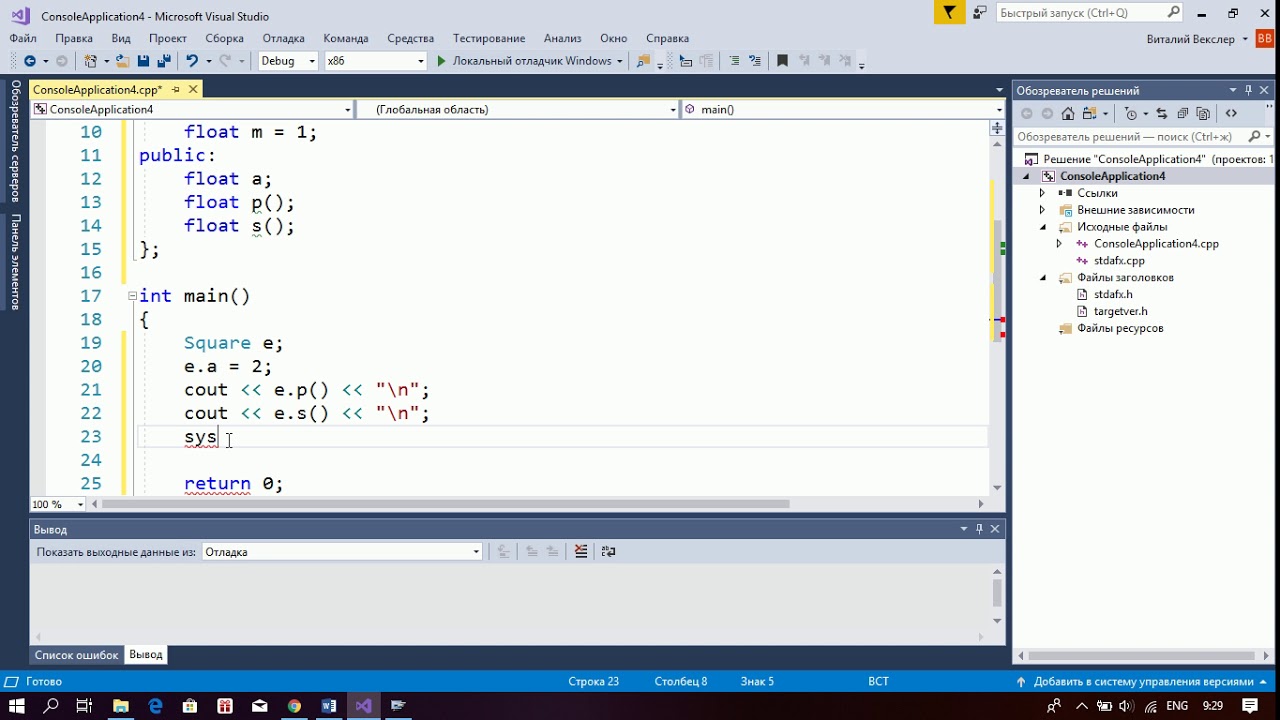Save the current file with floppy icon
The image size is (1280, 720).
143,61
